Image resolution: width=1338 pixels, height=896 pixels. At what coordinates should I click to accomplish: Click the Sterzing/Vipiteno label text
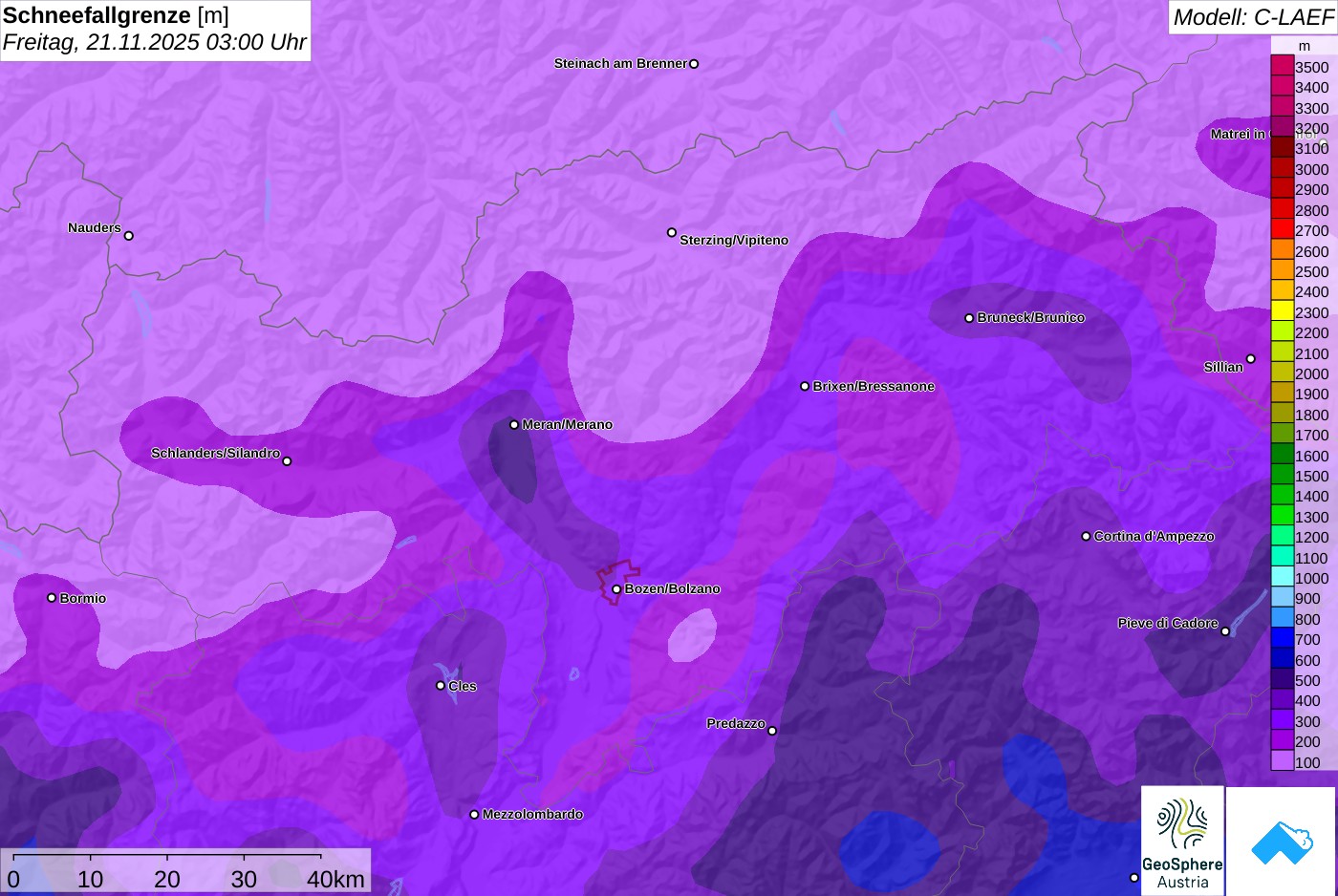(734, 241)
